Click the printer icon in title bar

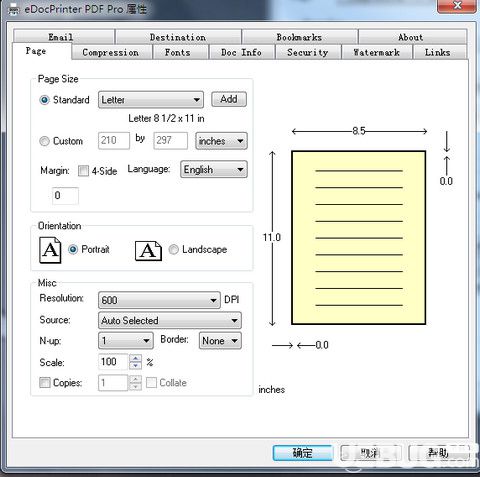[x=13, y=9]
